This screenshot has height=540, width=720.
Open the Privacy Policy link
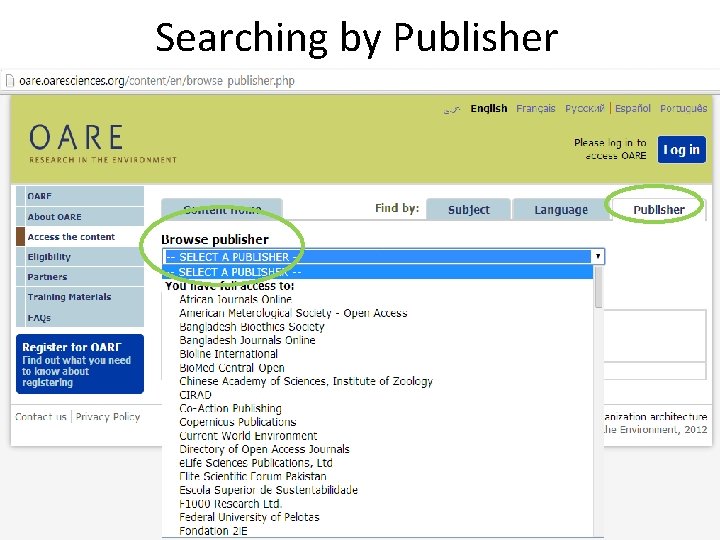pyautogui.click(x=108, y=417)
